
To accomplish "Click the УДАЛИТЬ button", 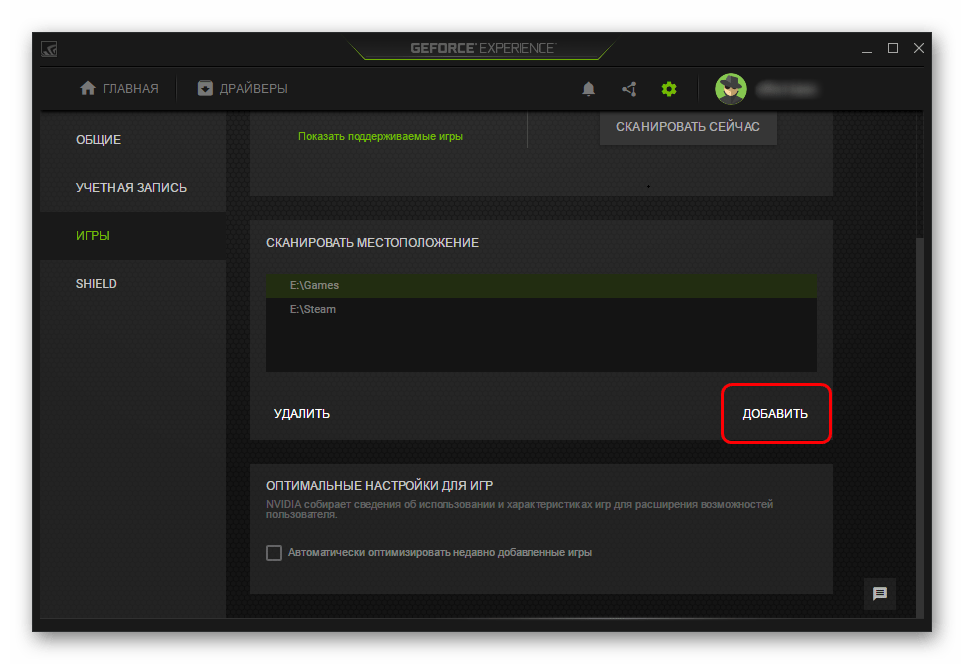I will coord(302,414).
